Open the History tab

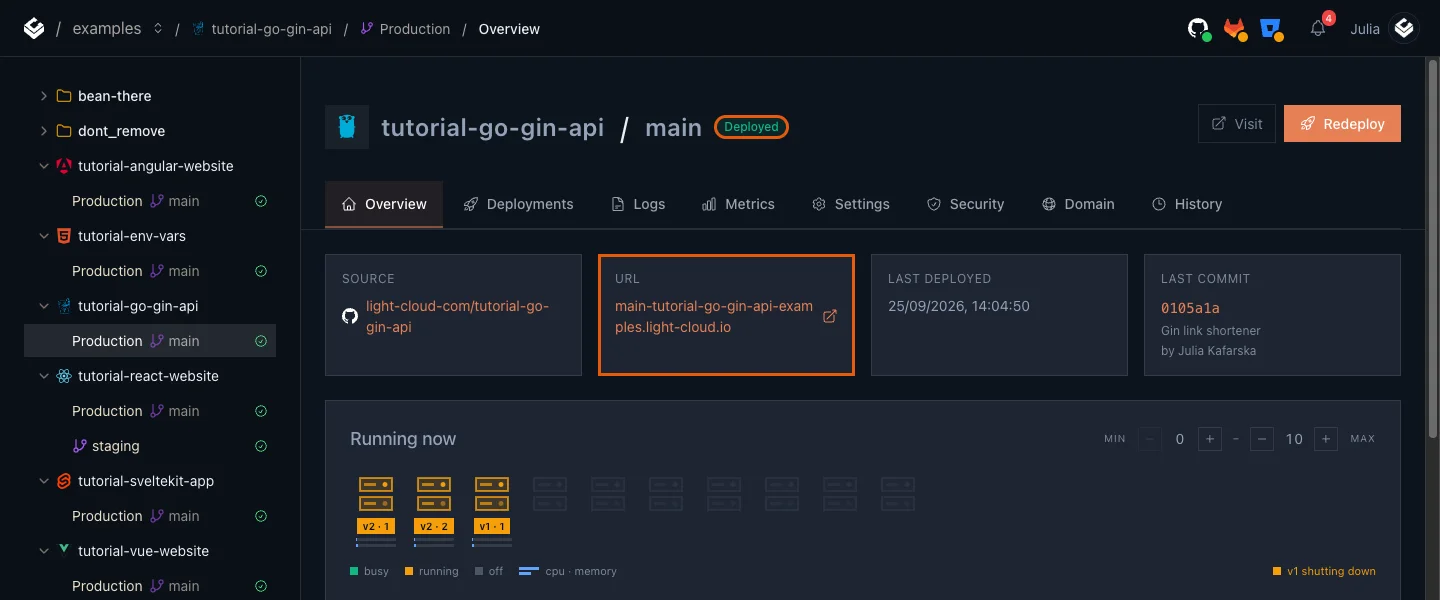(x=1187, y=204)
